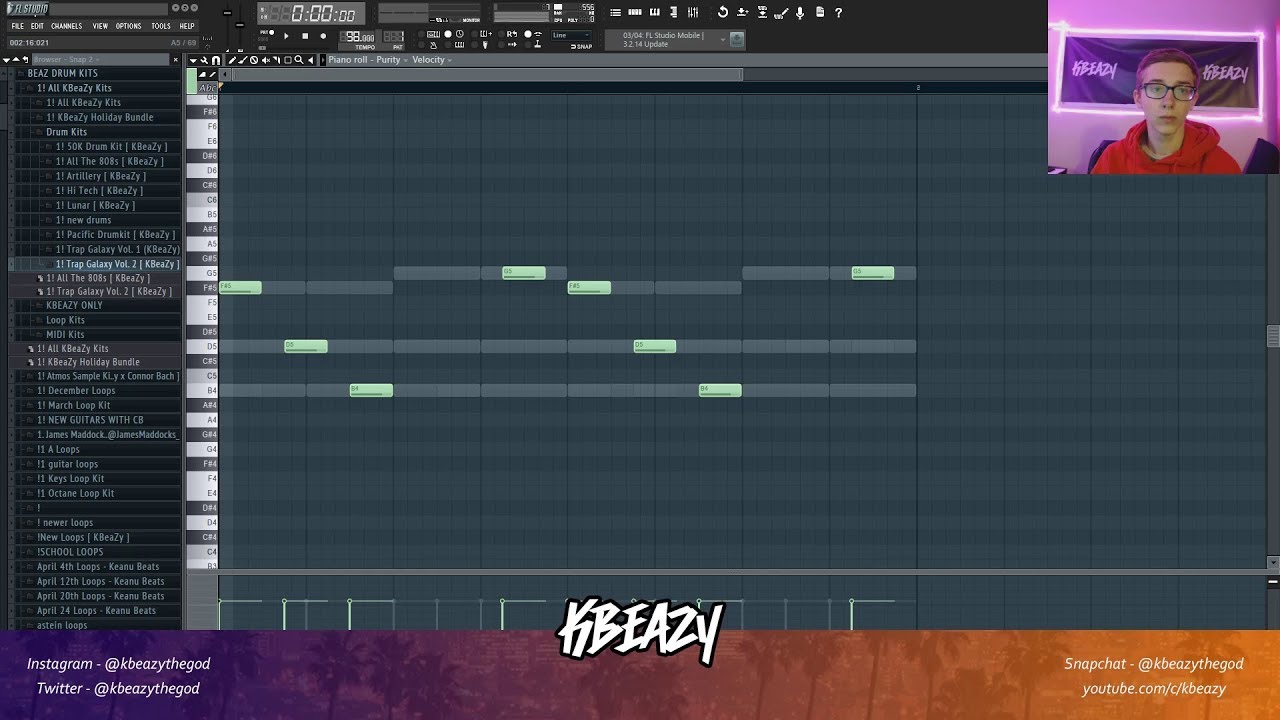Select April 24 Loops - Keanu Beats
The image size is (1280, 720).
point(96,611)
